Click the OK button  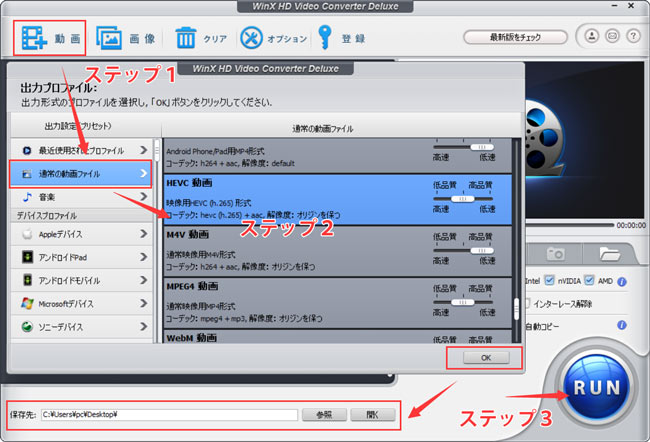point(486,357)
